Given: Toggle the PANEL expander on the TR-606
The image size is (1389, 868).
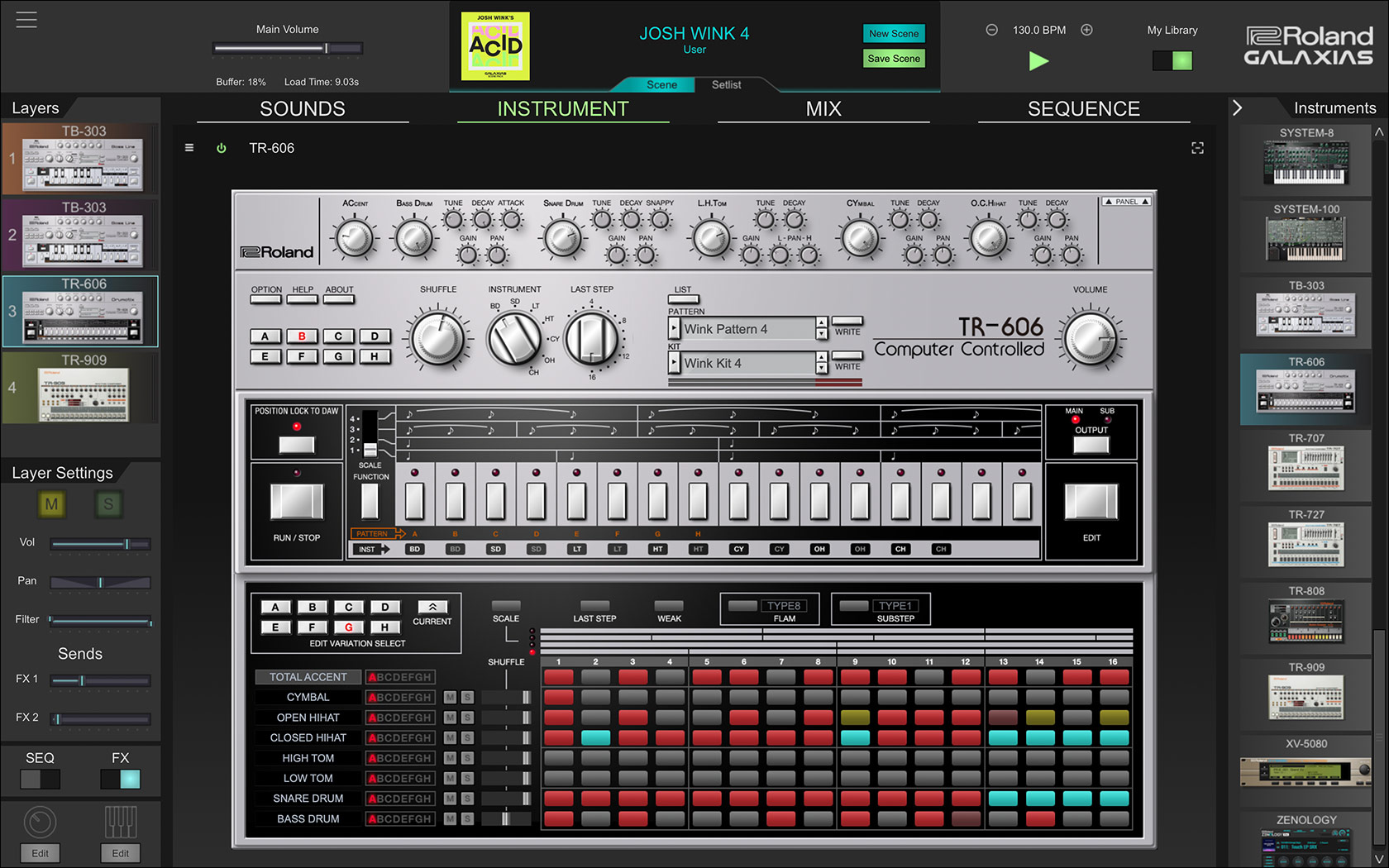Looking at the screenshot, I should (1126, 202).
